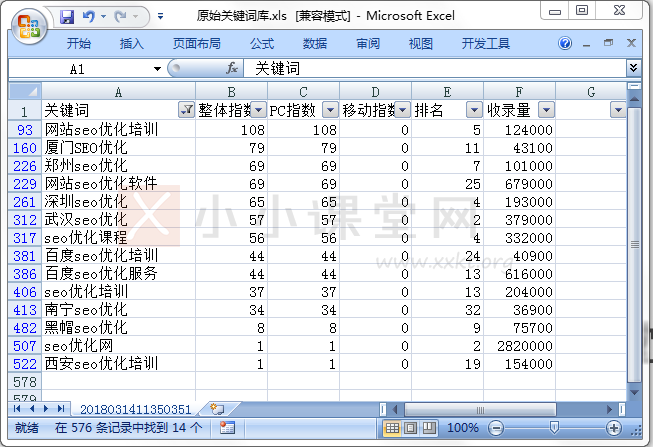Zoom out with the minus button
Viewport: 653px width, 447px height.
click(x=496, y=428)
